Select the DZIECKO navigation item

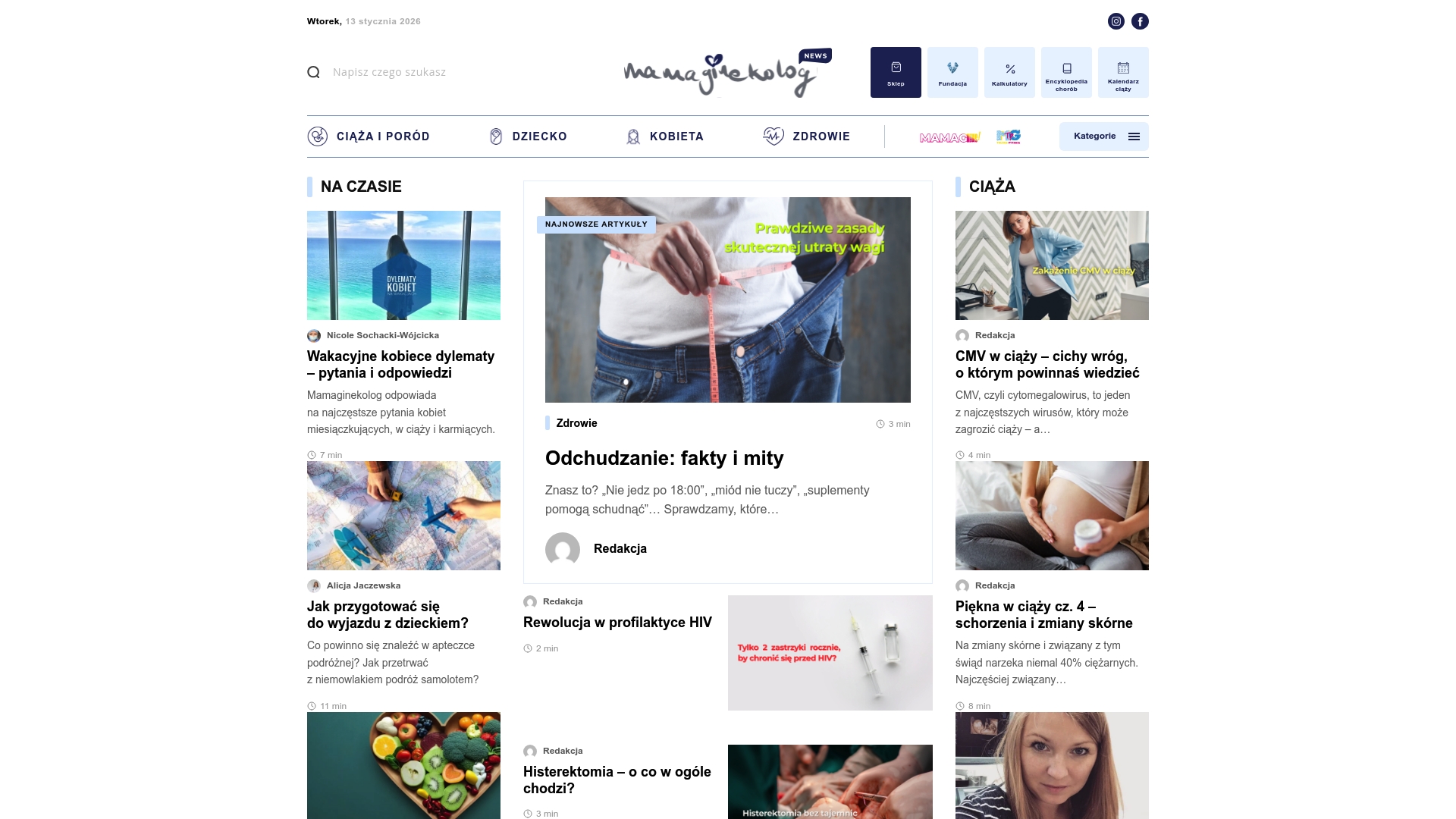pos(539,136)
